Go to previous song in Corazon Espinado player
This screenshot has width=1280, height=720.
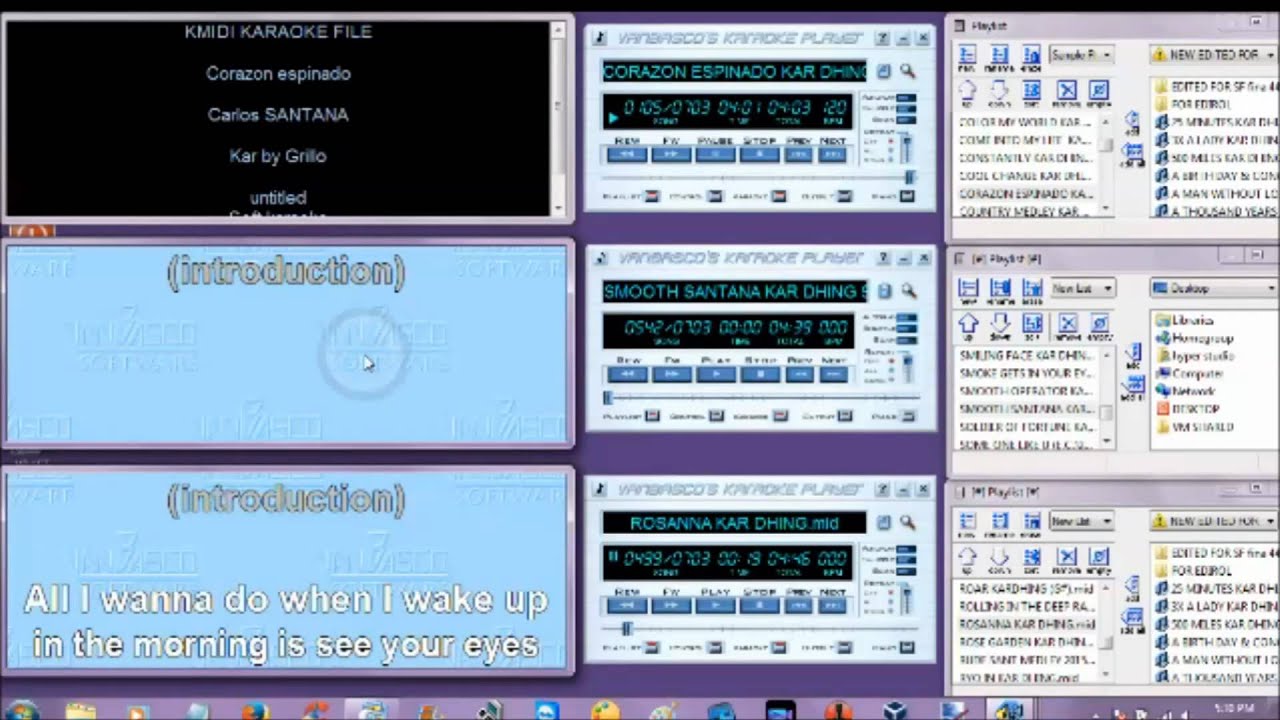[x=798, y=155]
